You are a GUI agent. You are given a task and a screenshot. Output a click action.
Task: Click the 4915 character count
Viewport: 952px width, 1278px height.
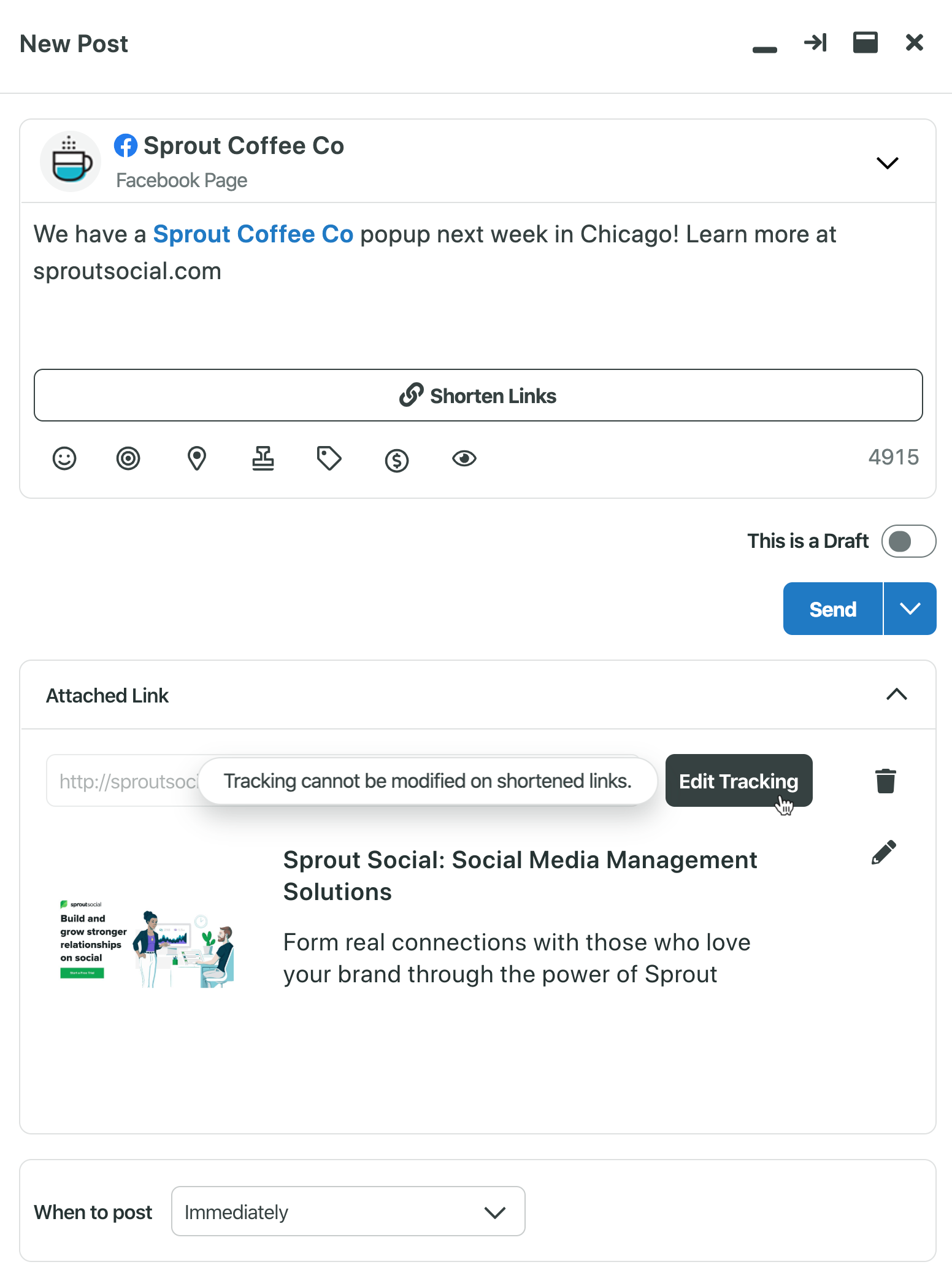tap(893, 458)
